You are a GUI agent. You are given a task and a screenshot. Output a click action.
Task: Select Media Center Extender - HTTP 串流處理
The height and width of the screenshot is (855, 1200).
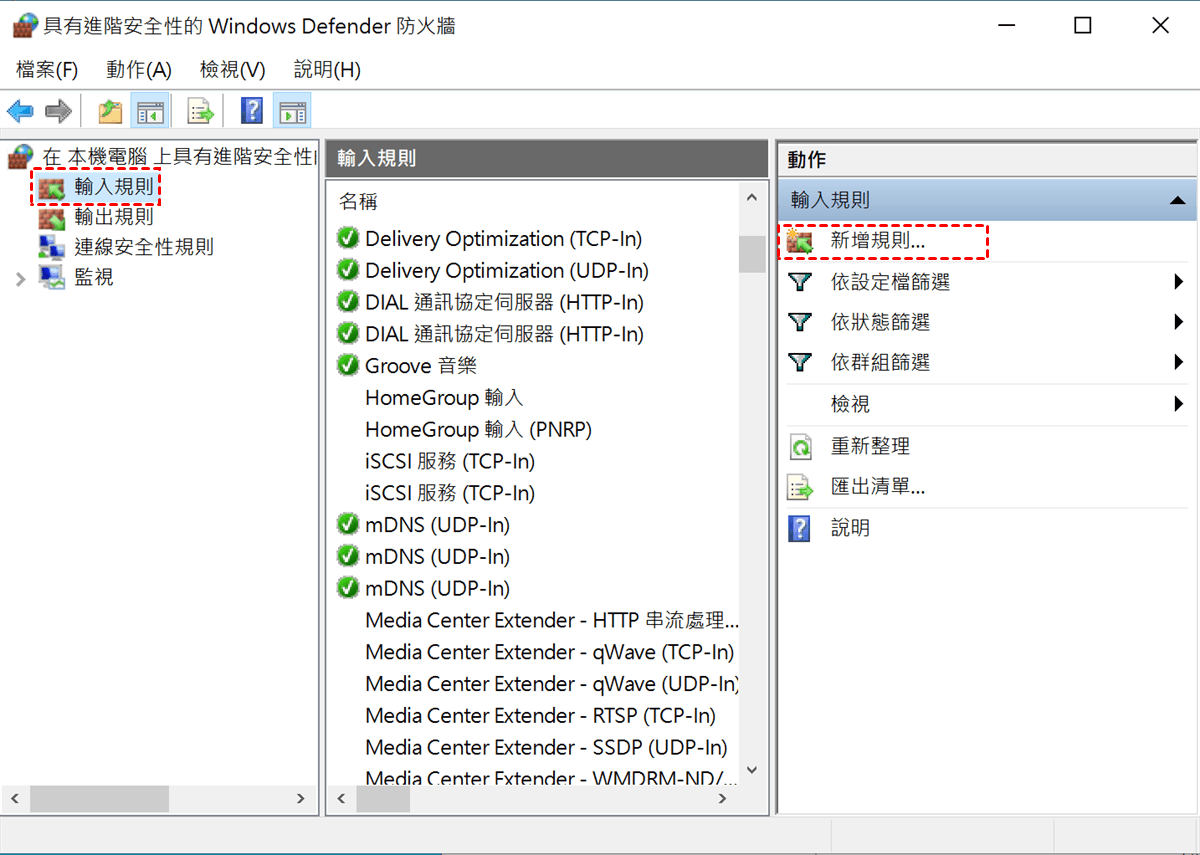552,620
